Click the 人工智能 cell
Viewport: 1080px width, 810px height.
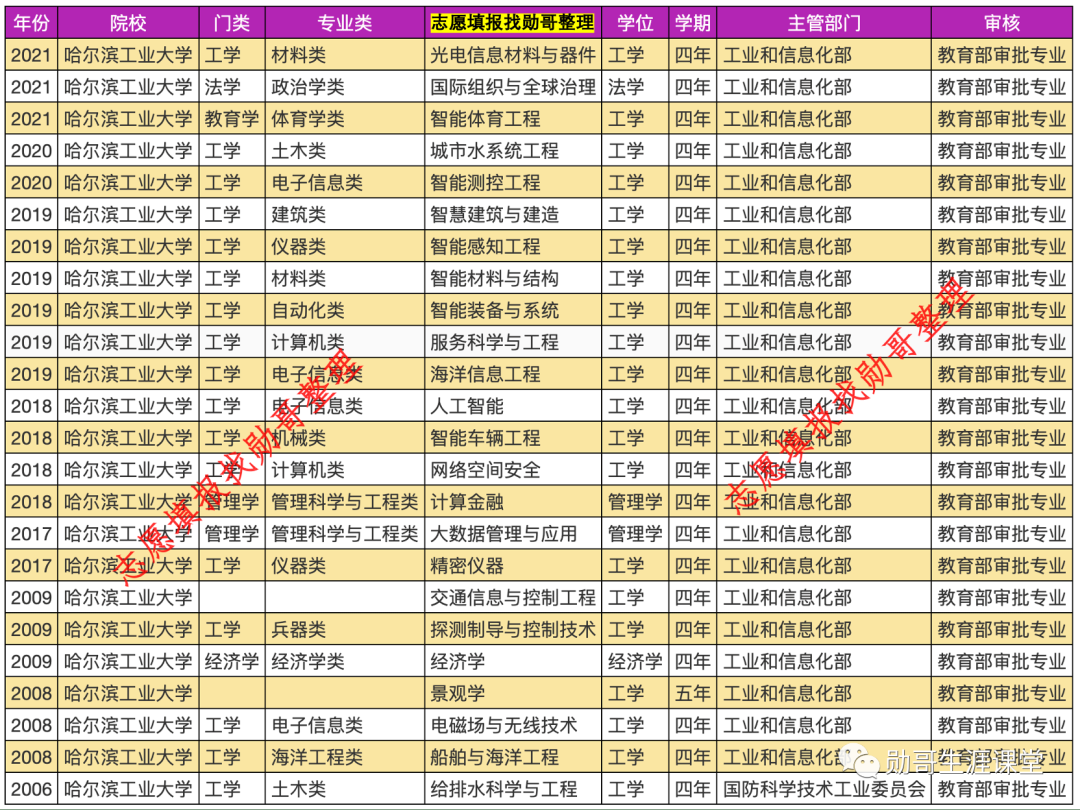point(512,406)
